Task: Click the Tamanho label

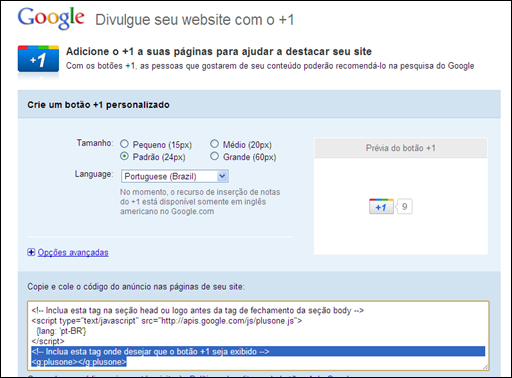Action: point(95,143)
